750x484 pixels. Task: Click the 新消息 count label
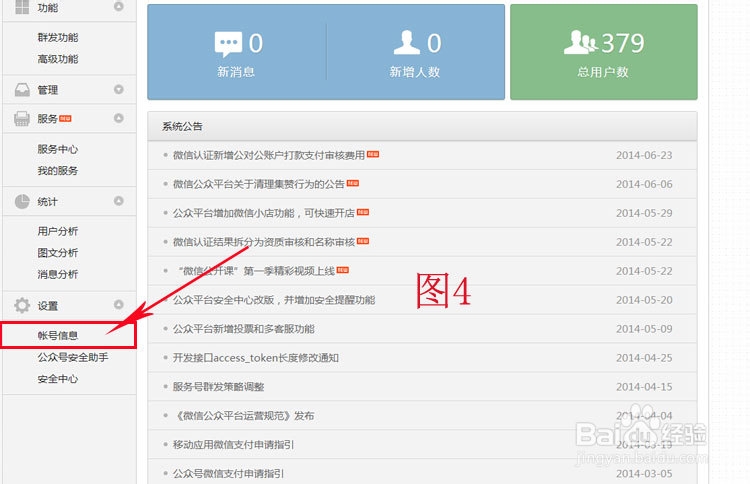pyautogui.click(x=236, y=72)
